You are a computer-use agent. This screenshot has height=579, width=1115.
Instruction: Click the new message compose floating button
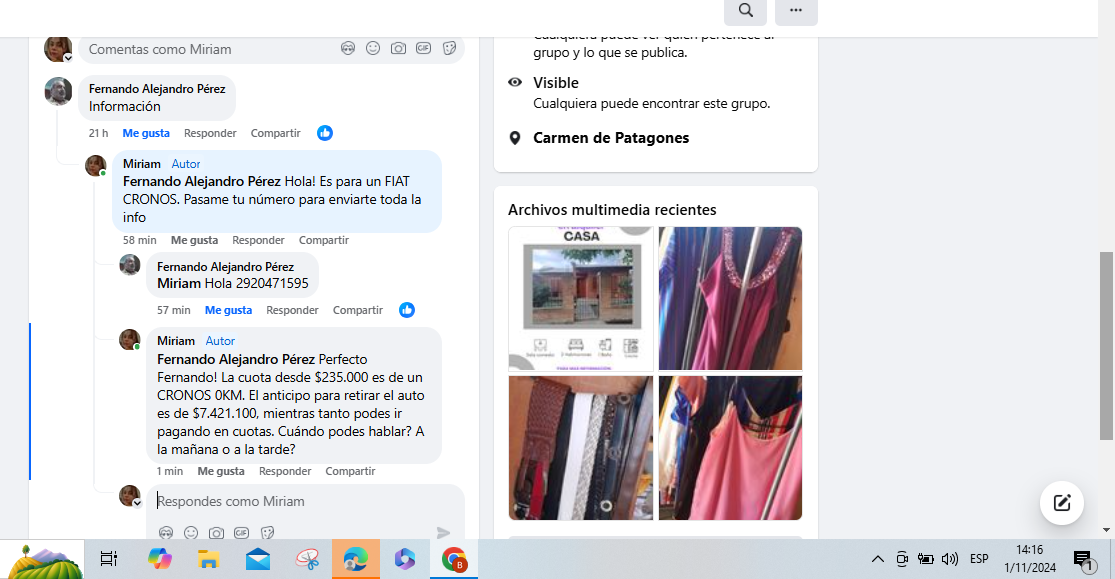[1061, 503]
